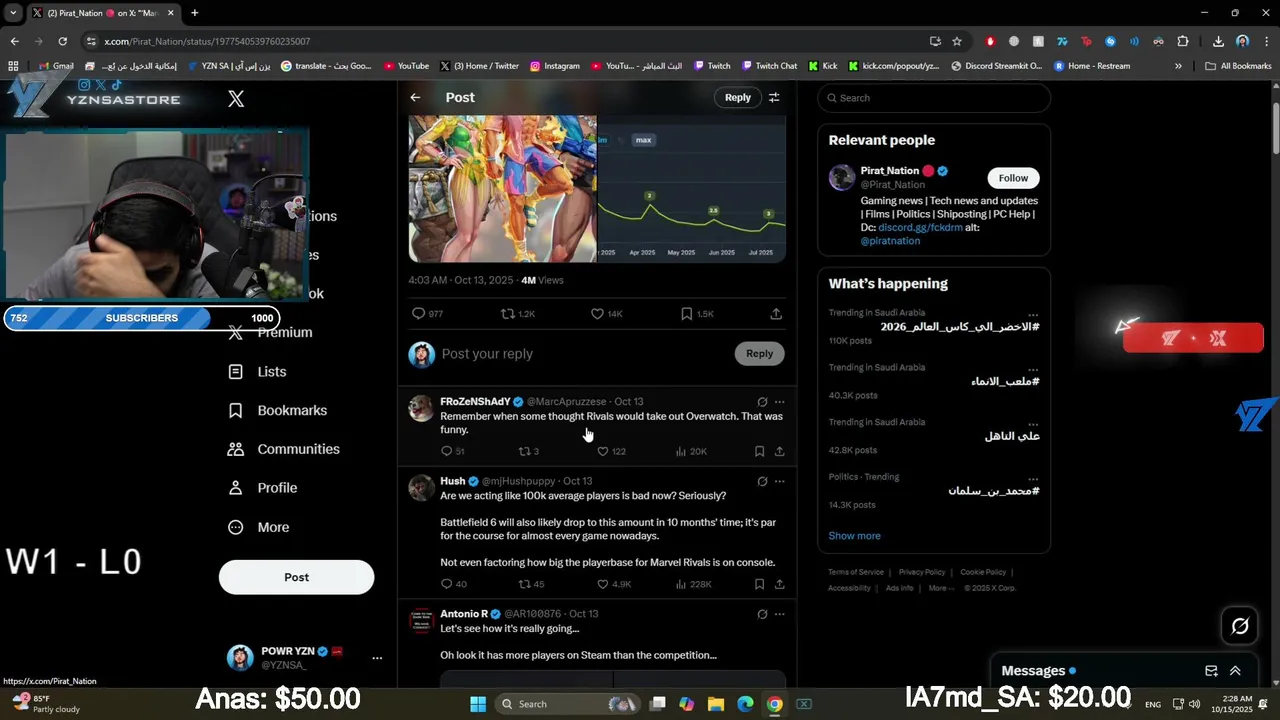Click Show more under What's happening
Viewport: 1280px width, 720px height.
[854, 536]
